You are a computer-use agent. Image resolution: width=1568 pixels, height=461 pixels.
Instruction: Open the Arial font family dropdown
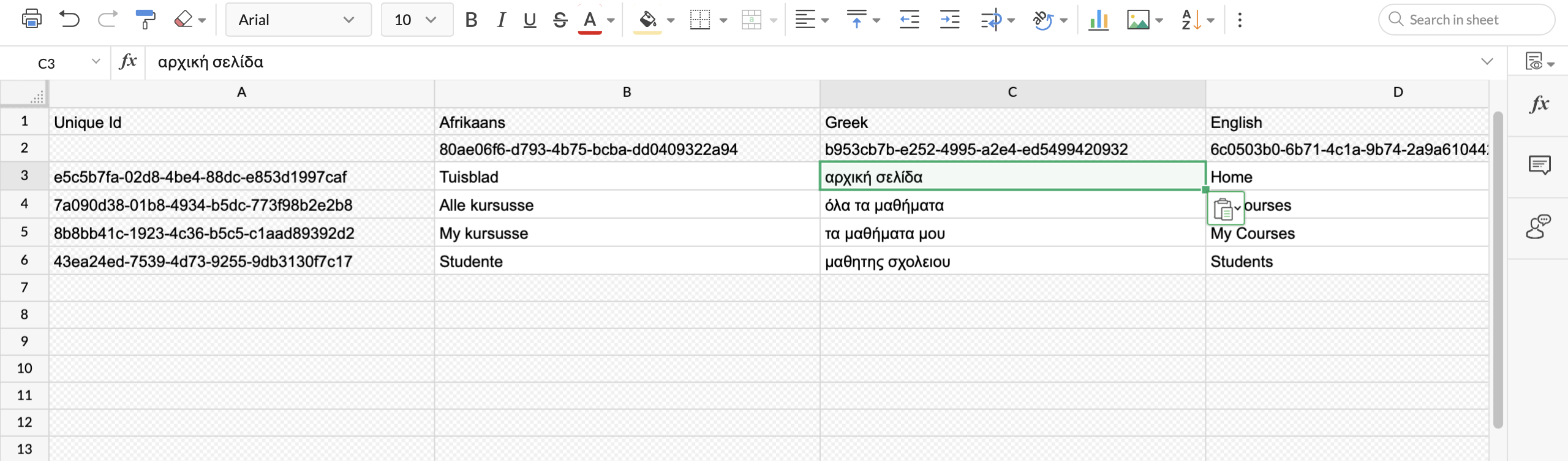[x=298, y=20]
